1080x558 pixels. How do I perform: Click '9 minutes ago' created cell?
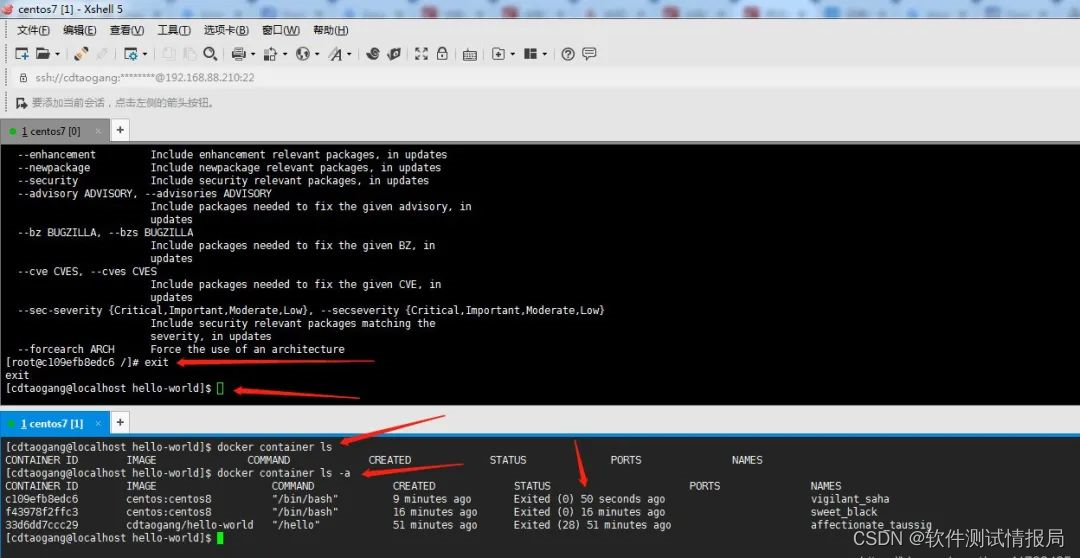(432, 499)
